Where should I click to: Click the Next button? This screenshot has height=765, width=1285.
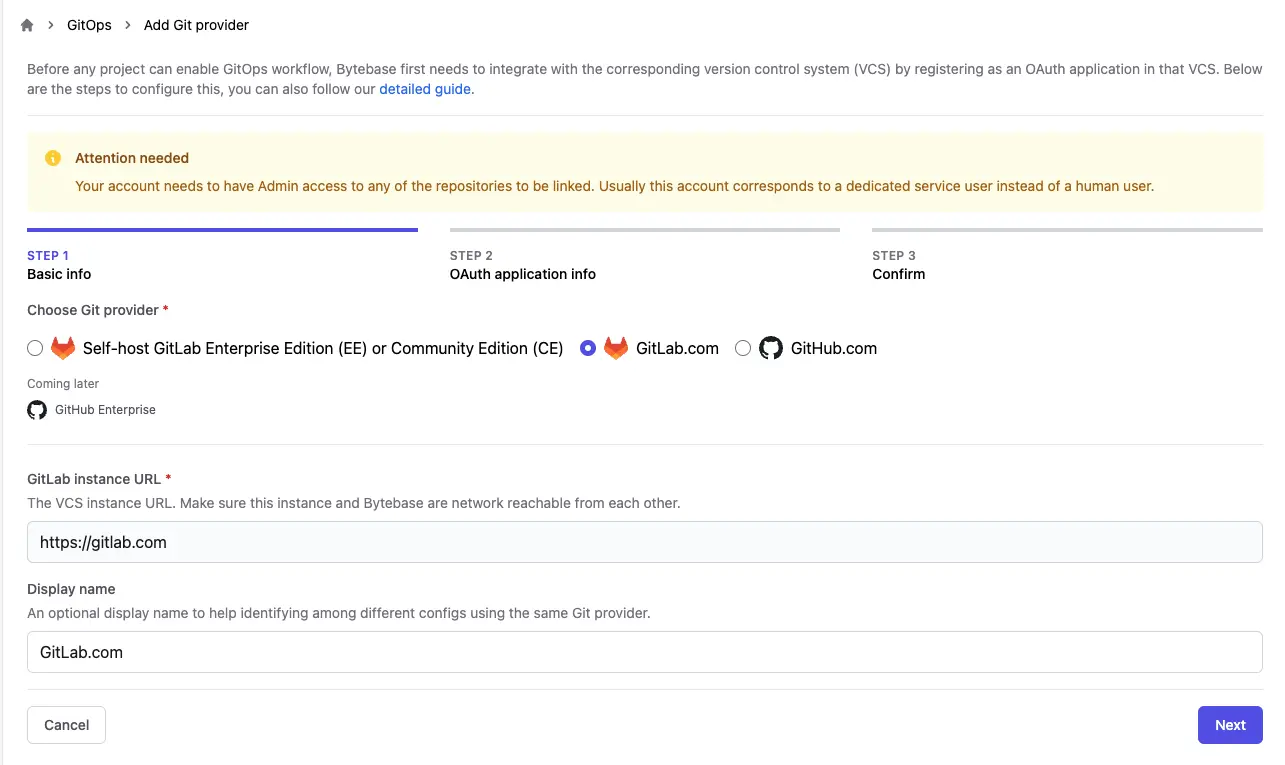[1230, 725]
